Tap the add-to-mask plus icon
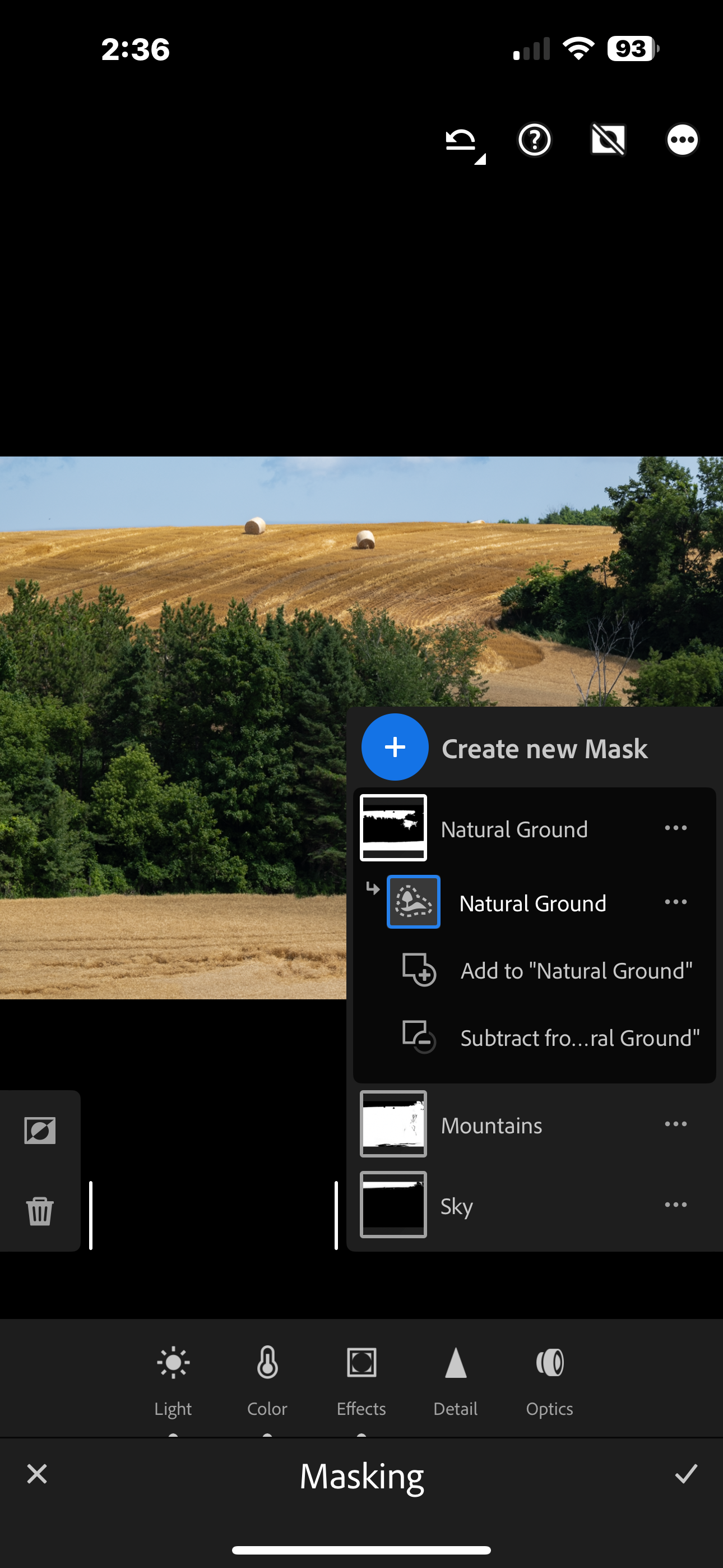723x1568 pixels. point(419,970)
